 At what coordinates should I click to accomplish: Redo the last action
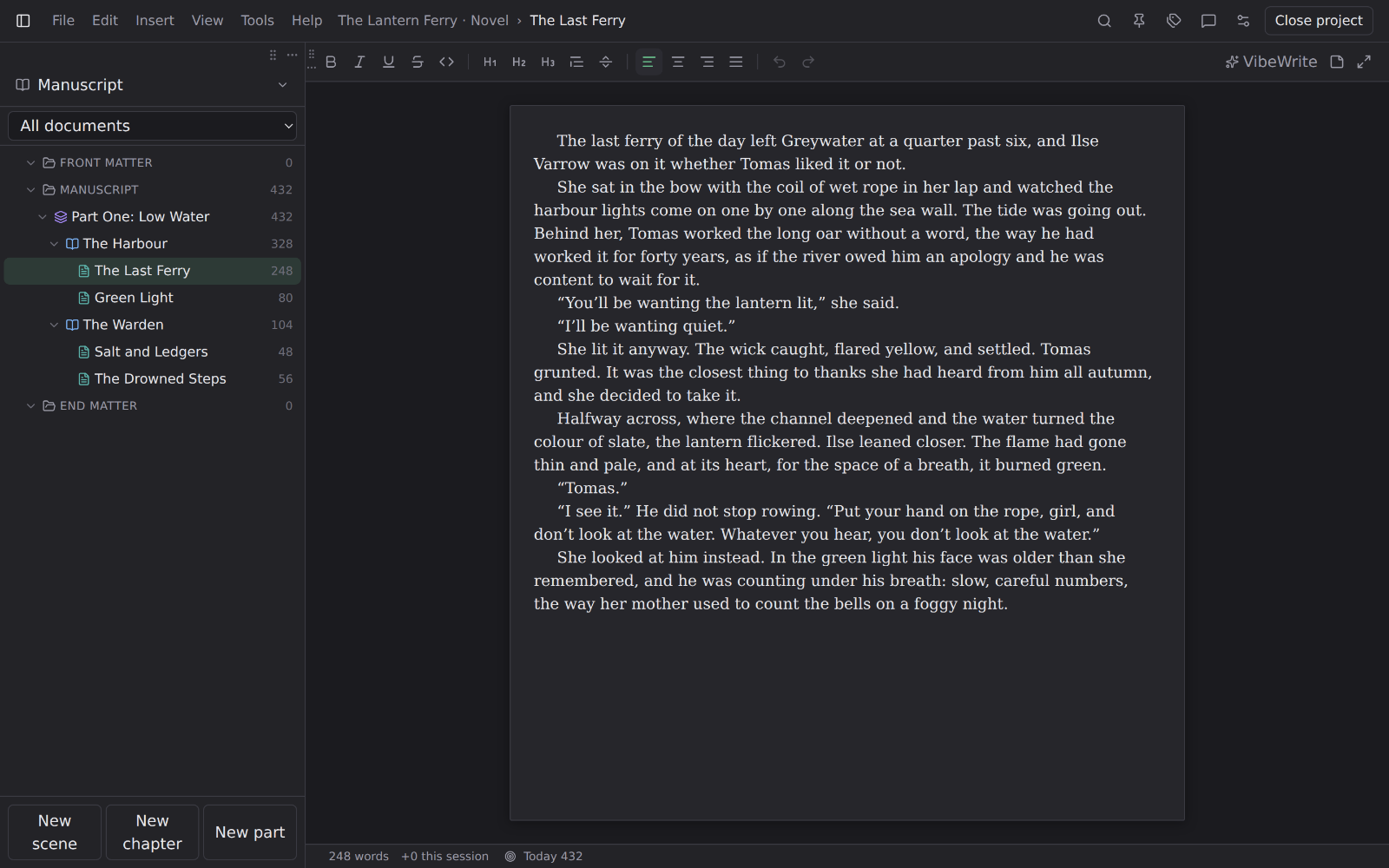[x=808, y=62]
